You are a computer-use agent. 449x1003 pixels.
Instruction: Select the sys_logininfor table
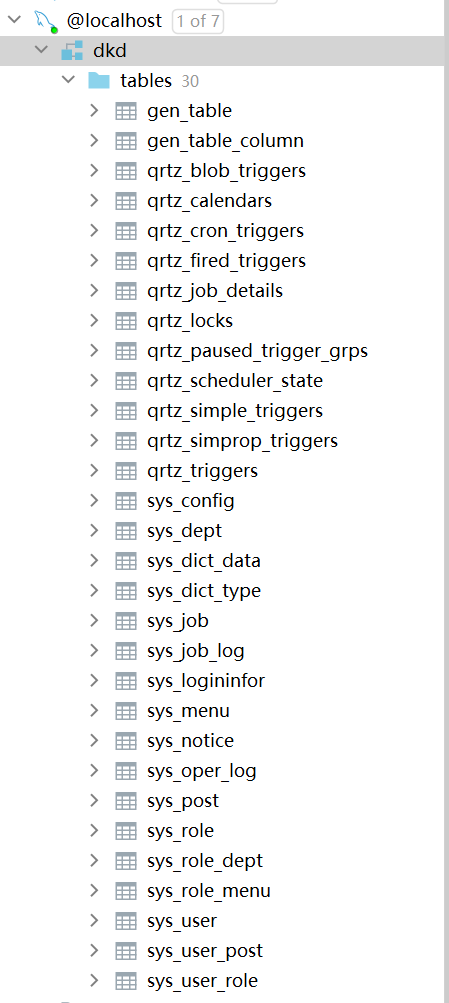206,681
